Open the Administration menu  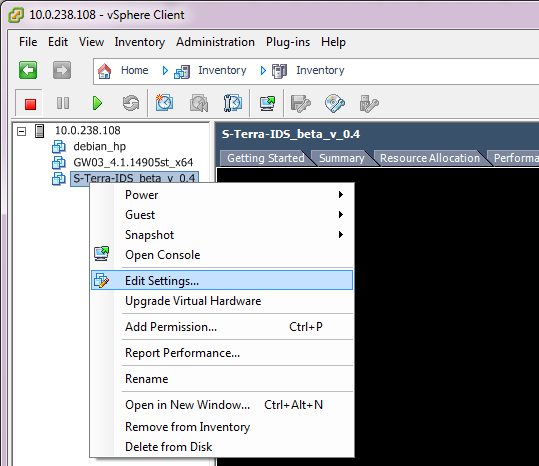coord(216,42)
